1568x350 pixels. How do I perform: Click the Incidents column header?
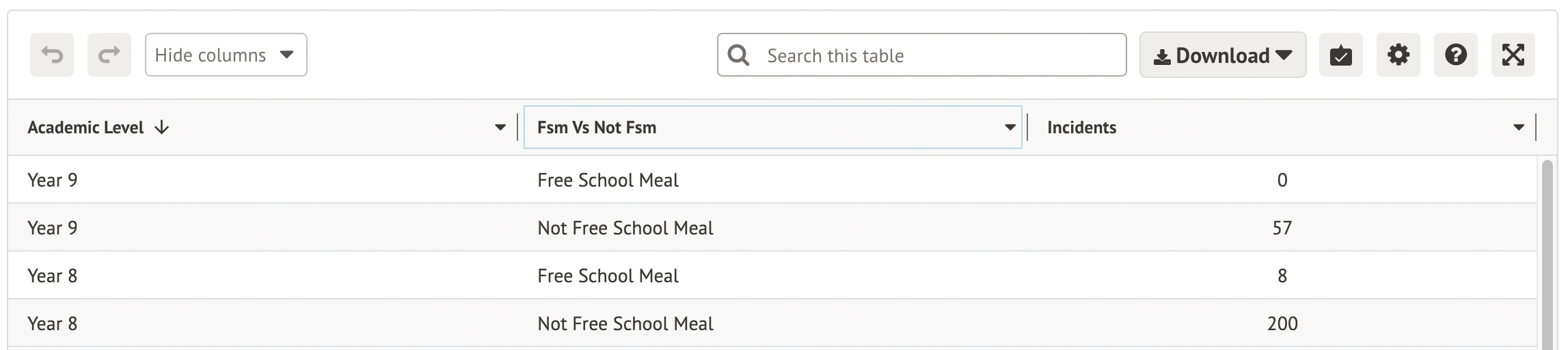[1081, 128]
